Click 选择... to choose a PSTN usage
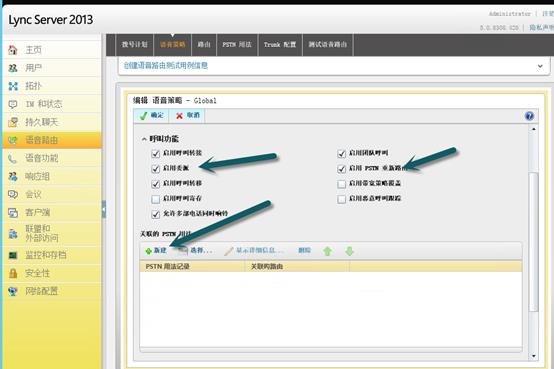 click(195, 251)
